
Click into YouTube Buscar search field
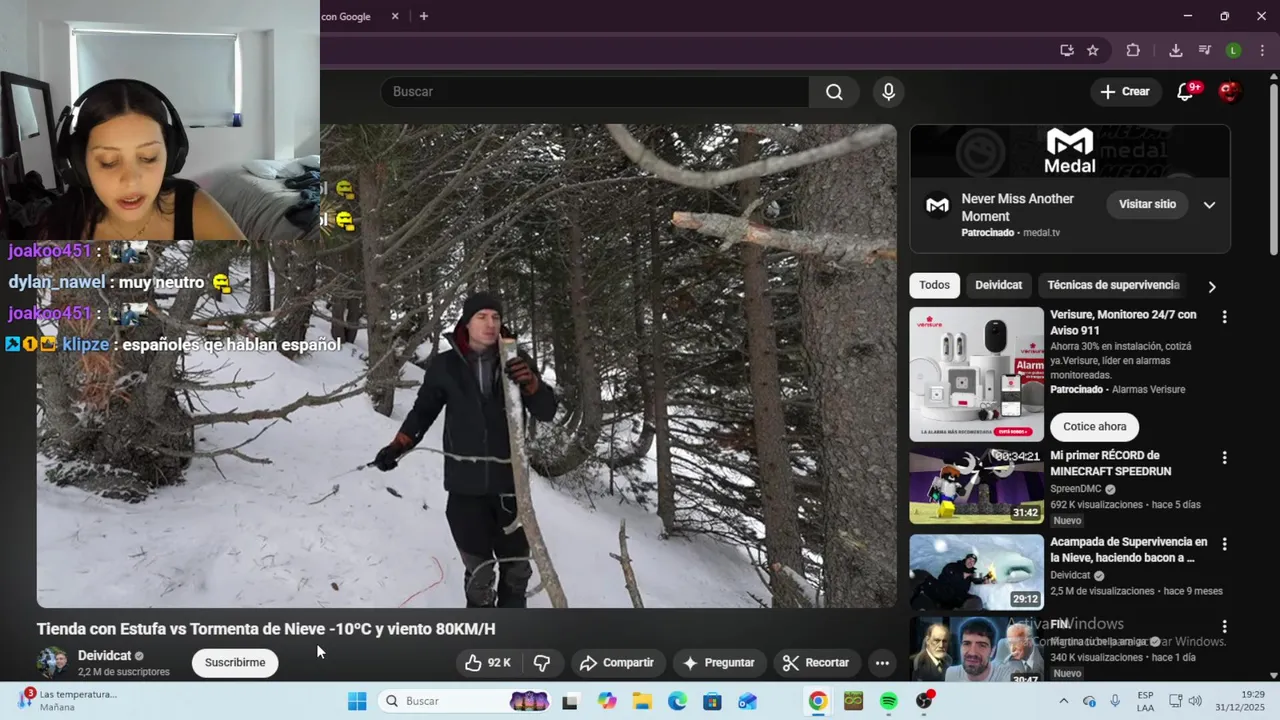(594, 92)
